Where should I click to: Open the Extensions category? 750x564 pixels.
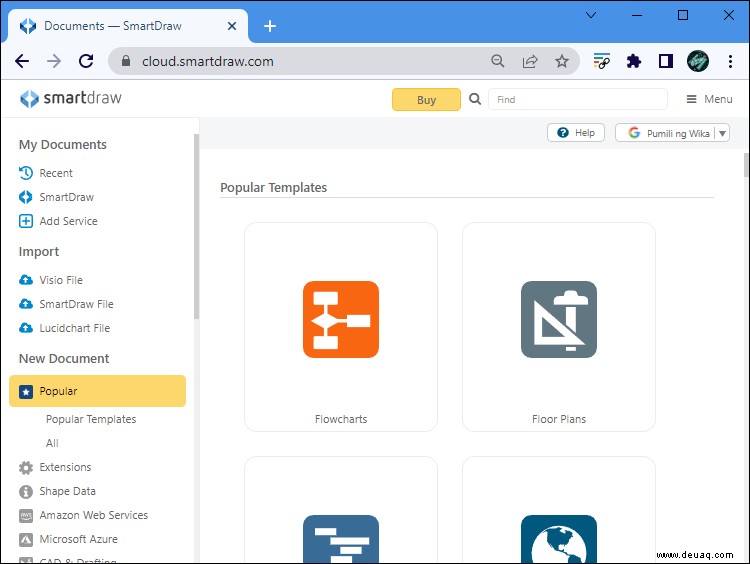pyautogui.click(x=55, y=467)
